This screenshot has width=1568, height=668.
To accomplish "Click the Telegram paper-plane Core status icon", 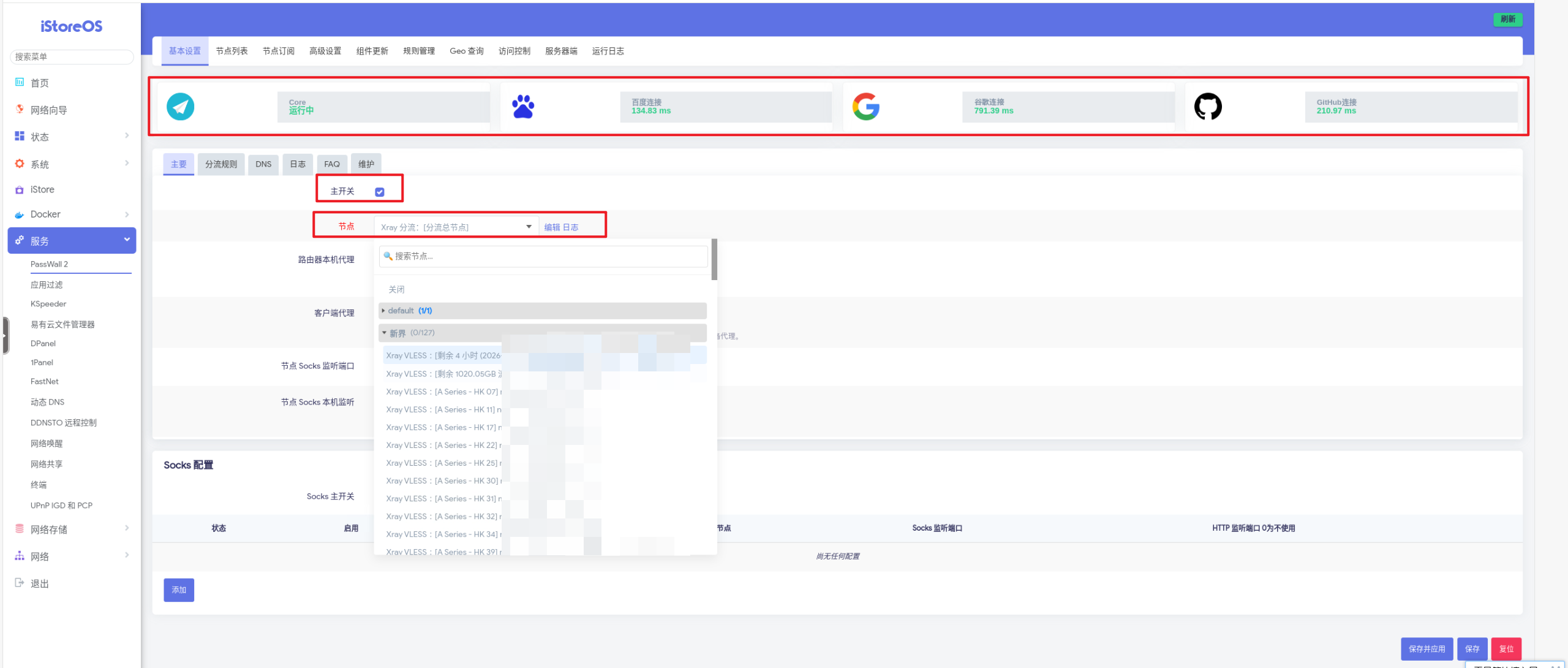I will [180, 107].
